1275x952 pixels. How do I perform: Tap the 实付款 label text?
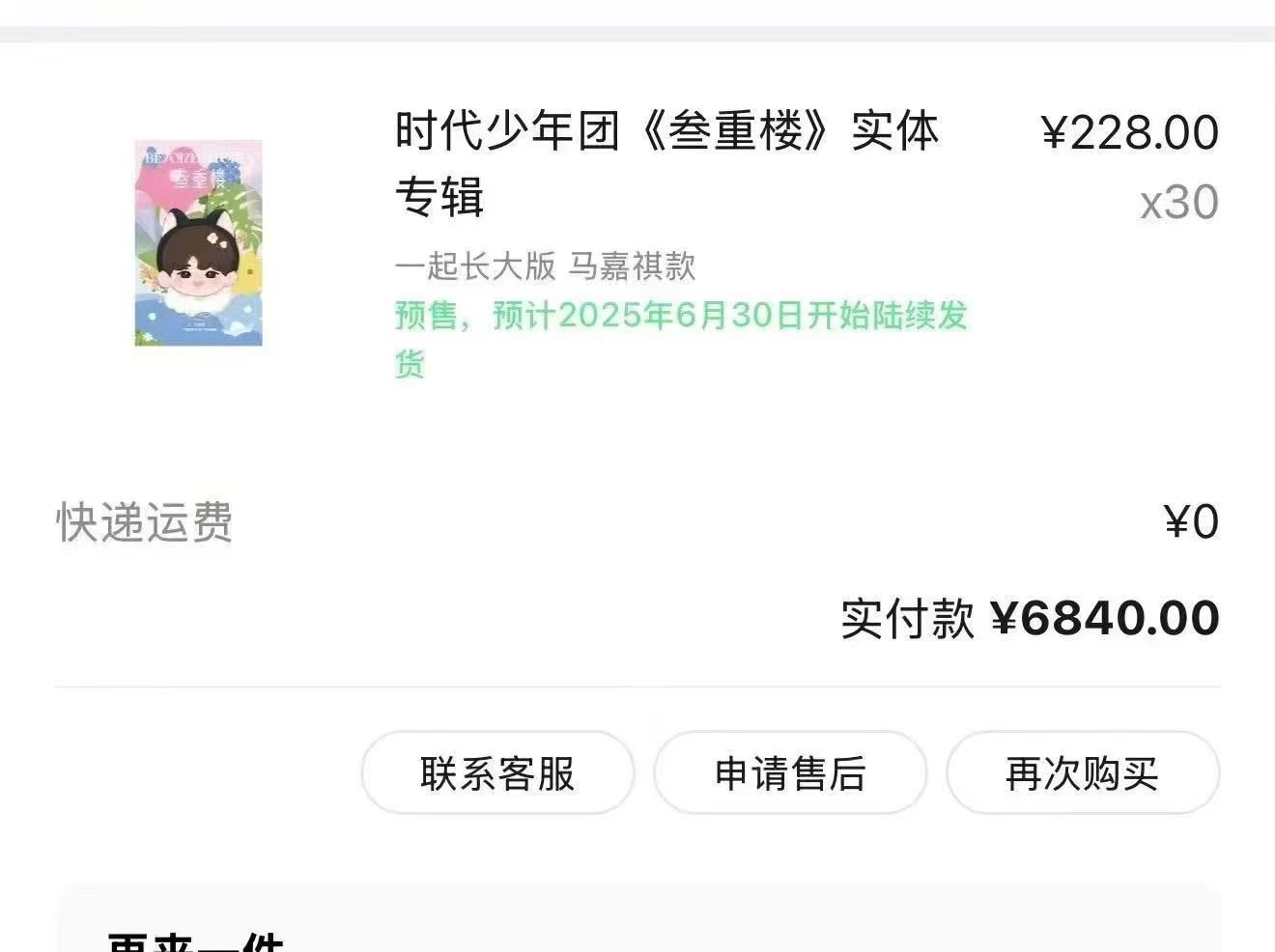pyautogui.click(x=907, y=618)
